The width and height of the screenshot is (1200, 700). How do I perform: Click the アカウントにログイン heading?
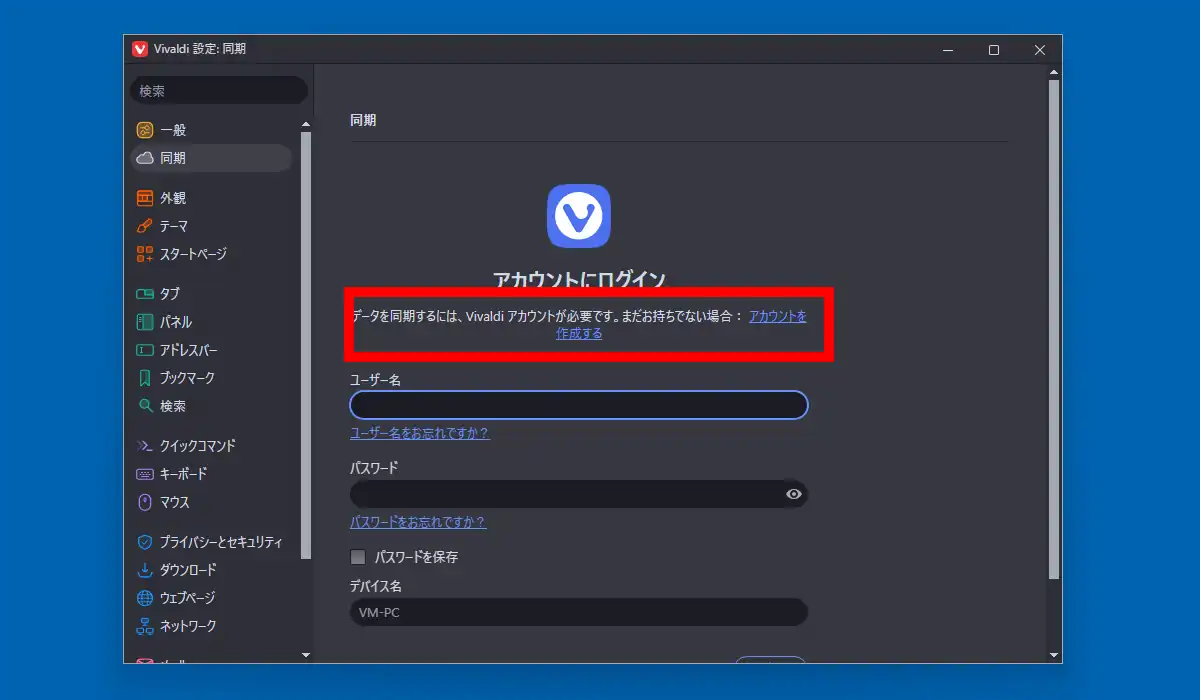pyautogui.click(x=579, y=280)
